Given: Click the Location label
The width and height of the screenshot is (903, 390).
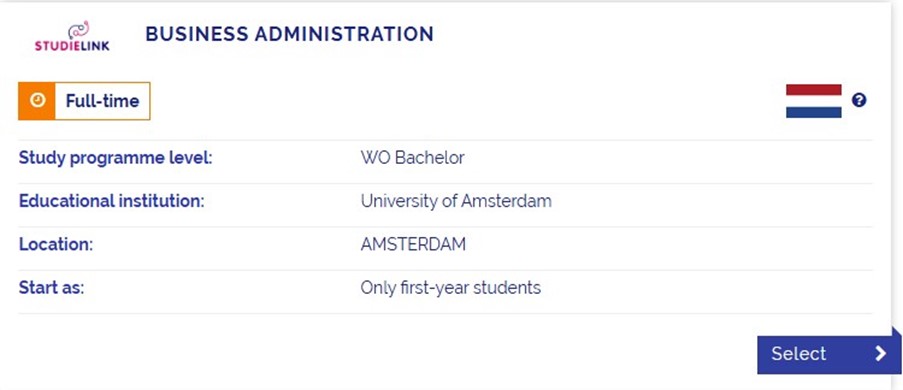Looking at the screenshot, I should click(x=56, y=244).
